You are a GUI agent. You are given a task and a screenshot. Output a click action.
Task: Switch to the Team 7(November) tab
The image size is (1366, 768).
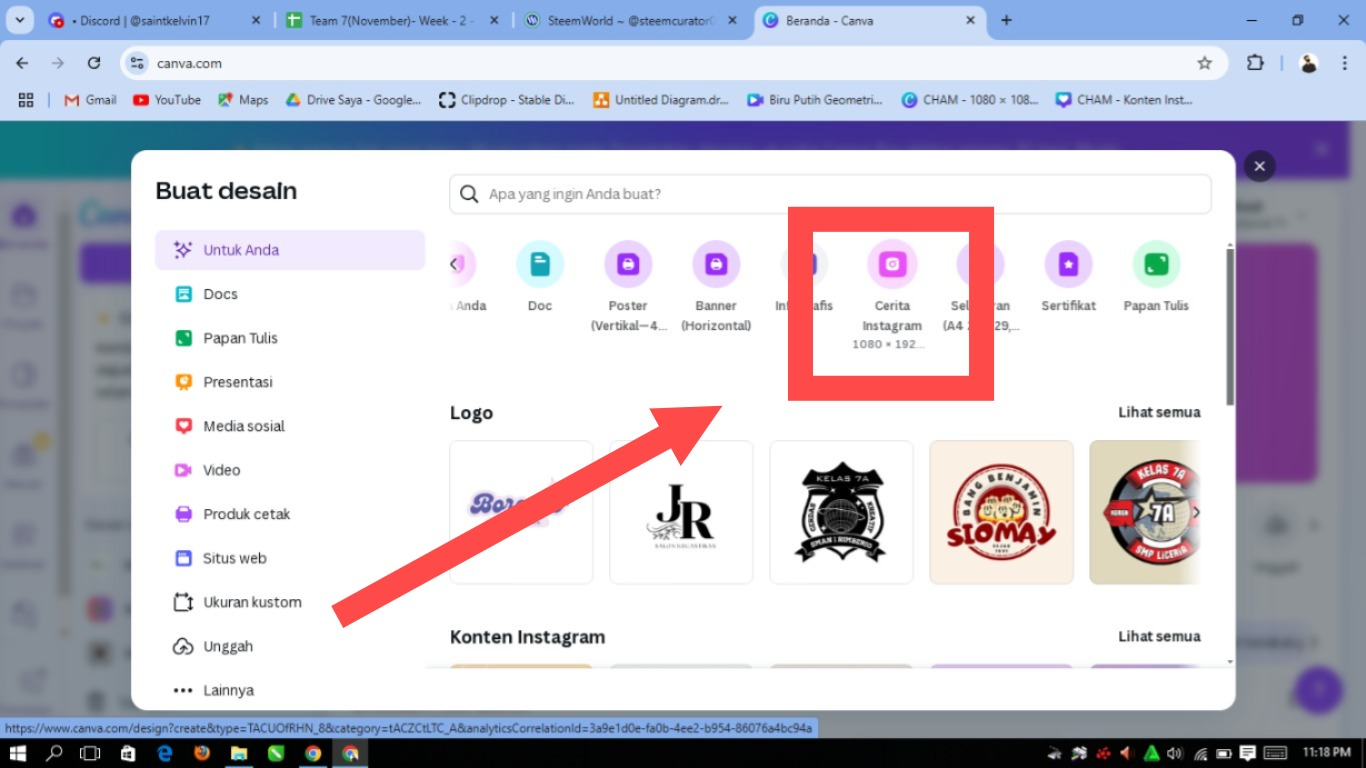392,20
